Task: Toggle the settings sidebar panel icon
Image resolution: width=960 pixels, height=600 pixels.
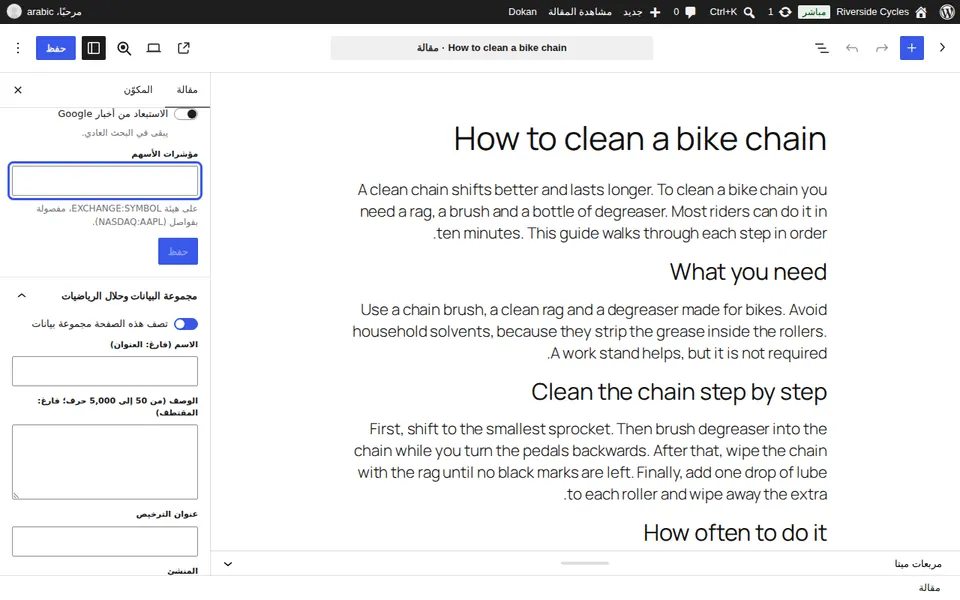Action: (x=94, y=48)
